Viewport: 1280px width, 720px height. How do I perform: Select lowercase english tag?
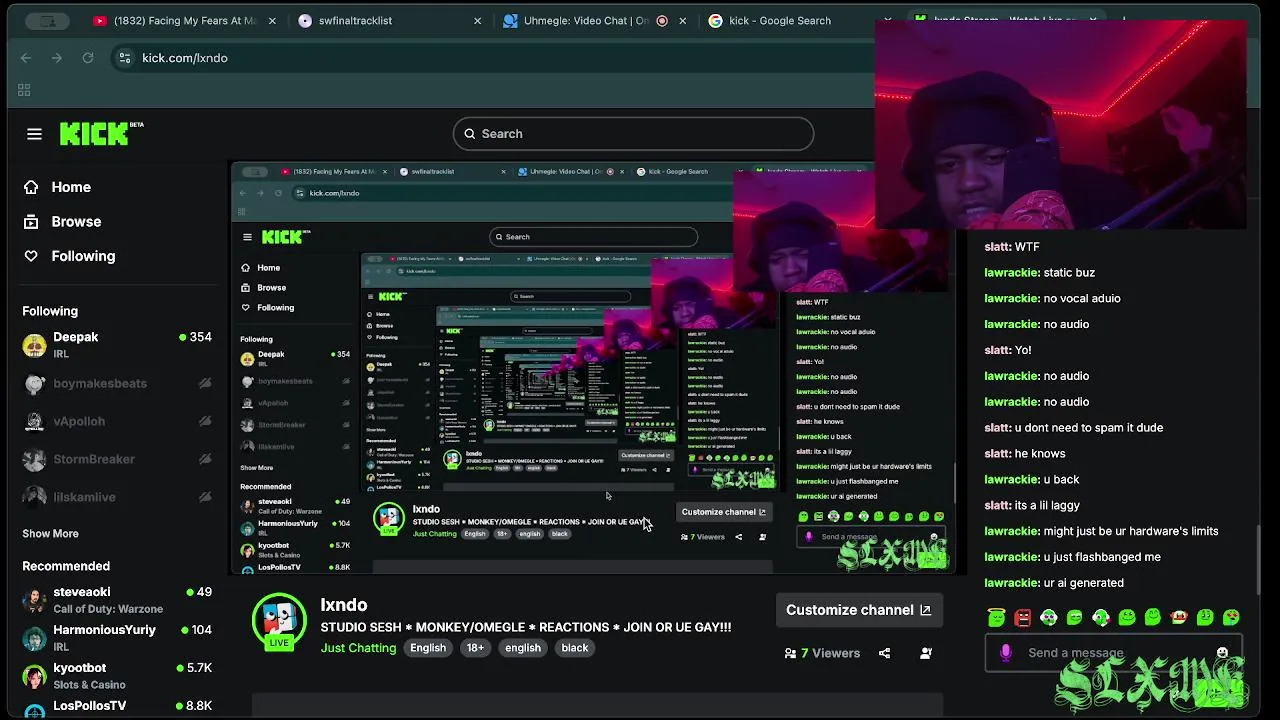pyautogui.click(x=523, y=648)
